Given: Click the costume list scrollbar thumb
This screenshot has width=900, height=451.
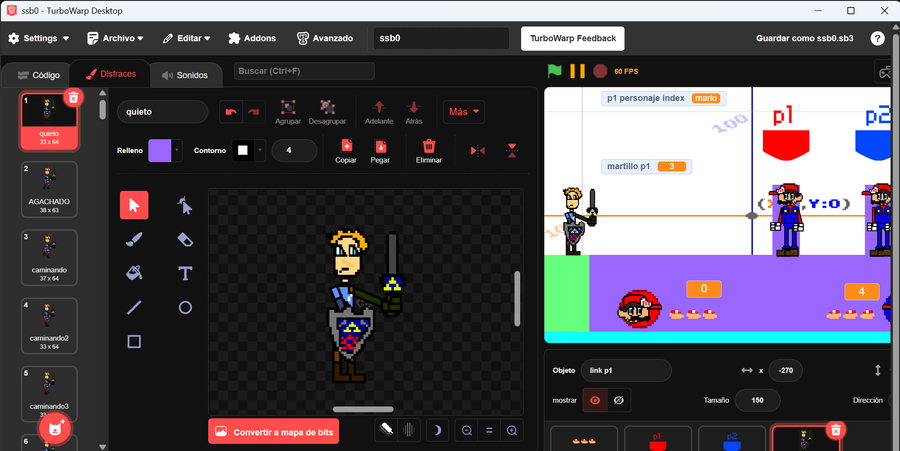Looking at the screenshot, I should click(102, 109).
